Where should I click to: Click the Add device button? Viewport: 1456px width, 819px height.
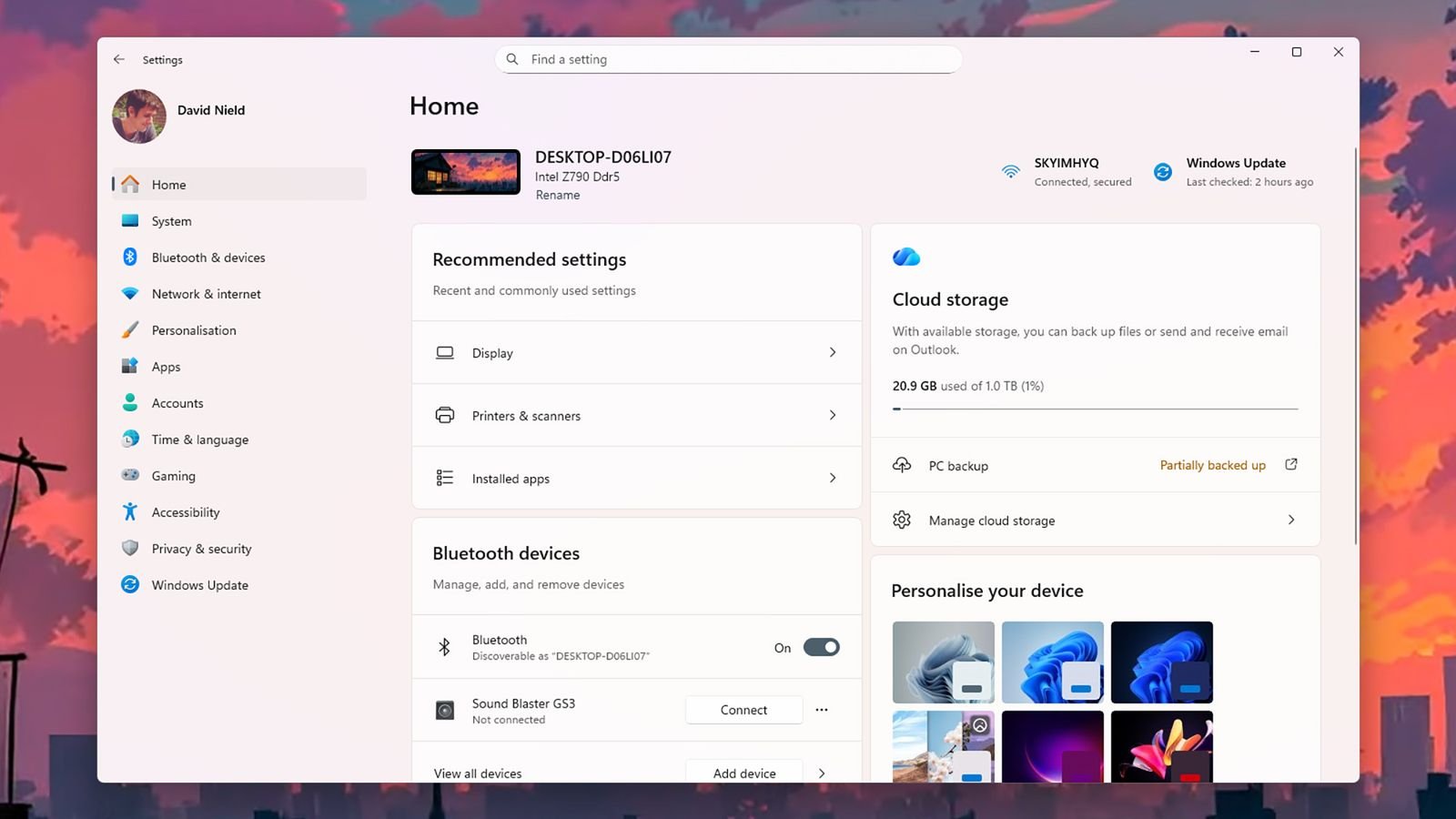point(744,772)
